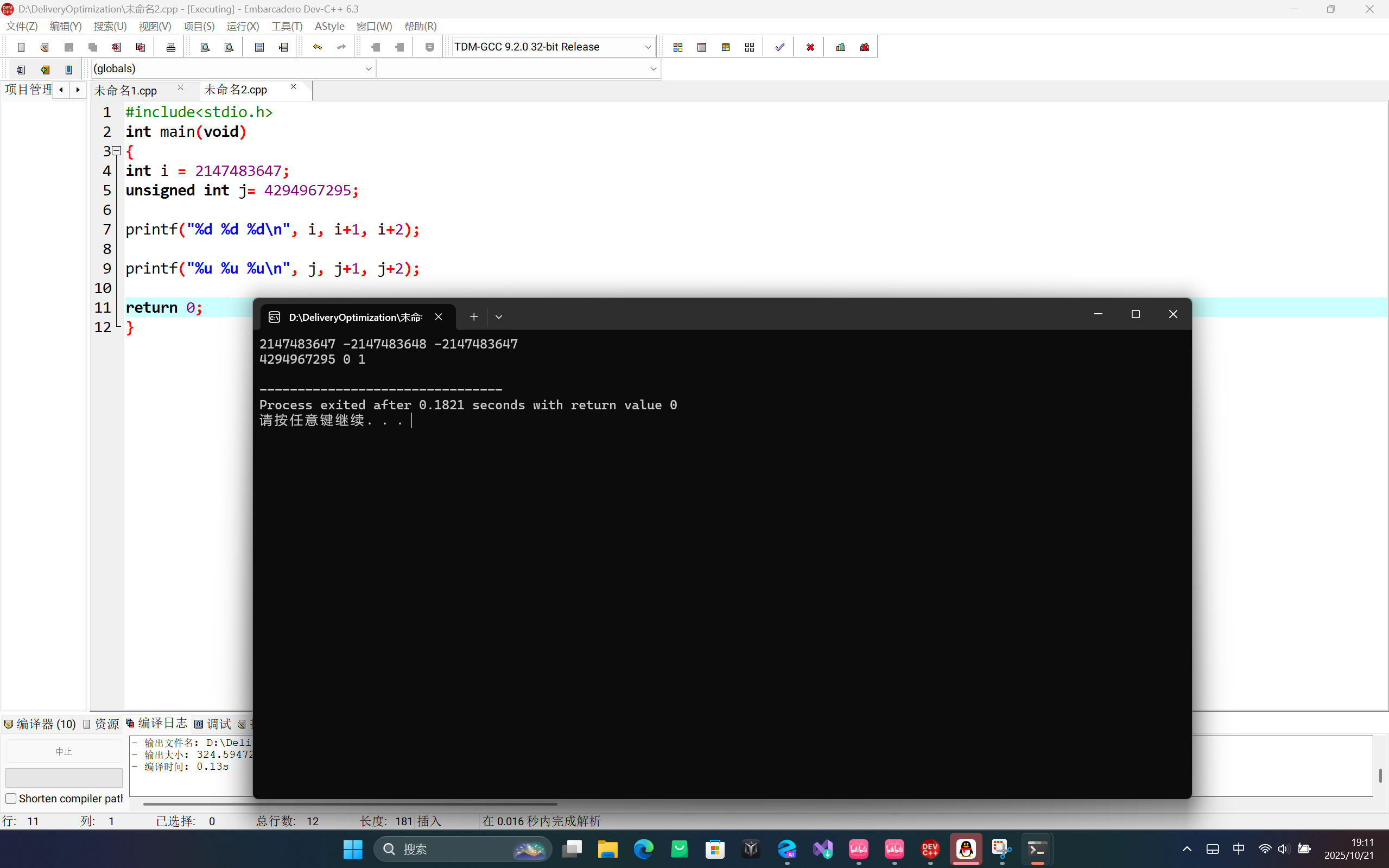The height and width of the screenshot is (868, 1389).
Task: Open the 调试 debug panel tab
Action: pos(213,724)
